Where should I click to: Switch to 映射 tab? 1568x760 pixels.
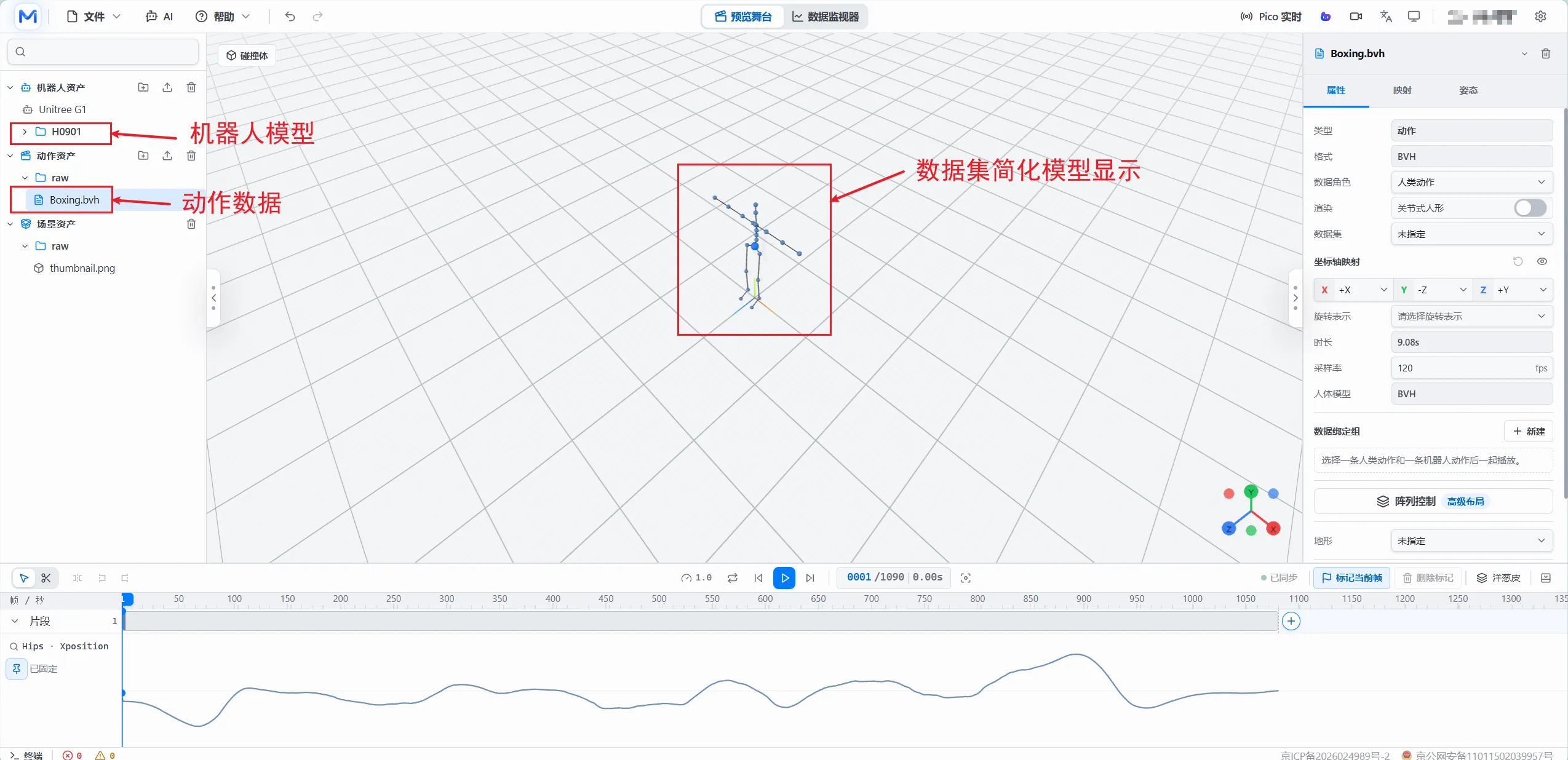[1402, 90]
